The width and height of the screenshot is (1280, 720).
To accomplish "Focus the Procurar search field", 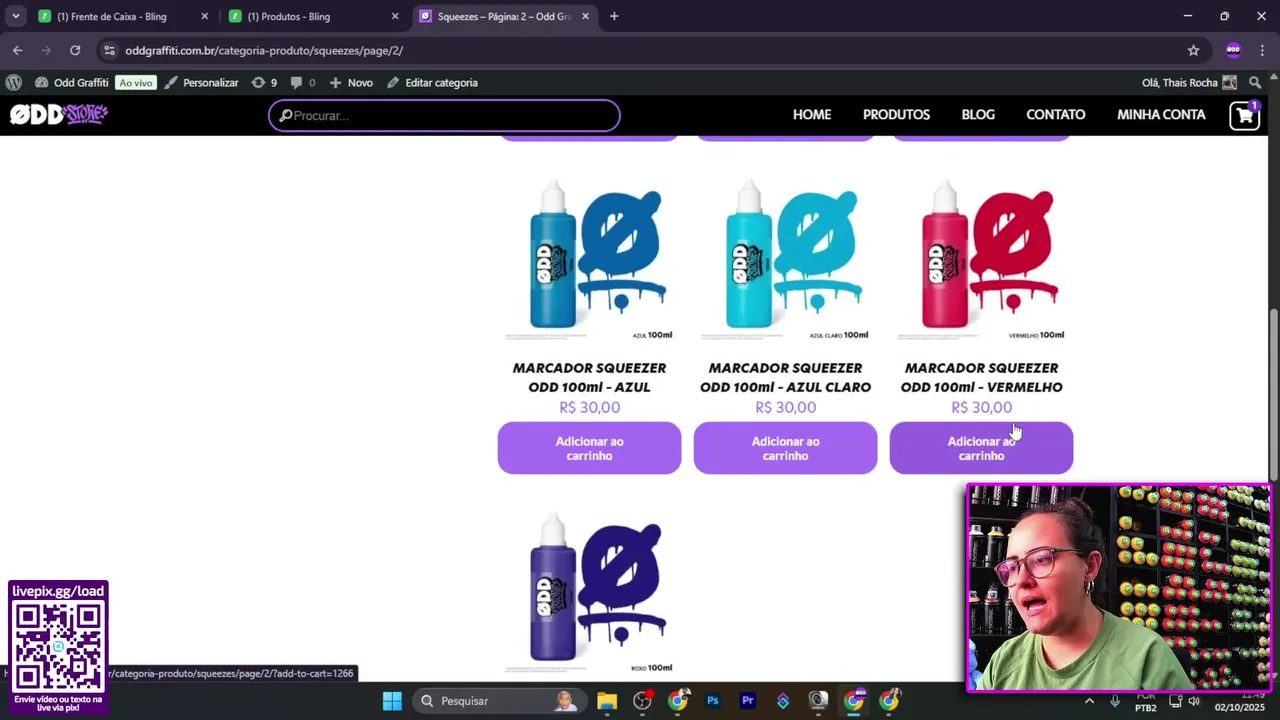I will 444,115.
